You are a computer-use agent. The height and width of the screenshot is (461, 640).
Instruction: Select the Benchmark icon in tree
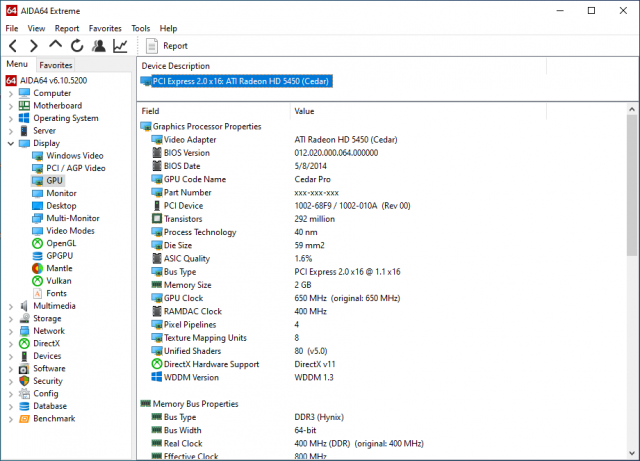[24, 419]
